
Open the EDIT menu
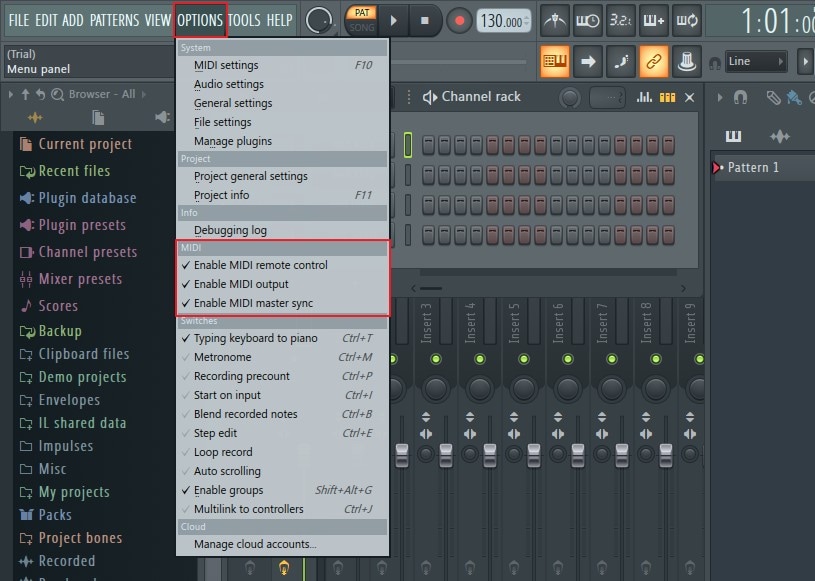pos(46,20)
